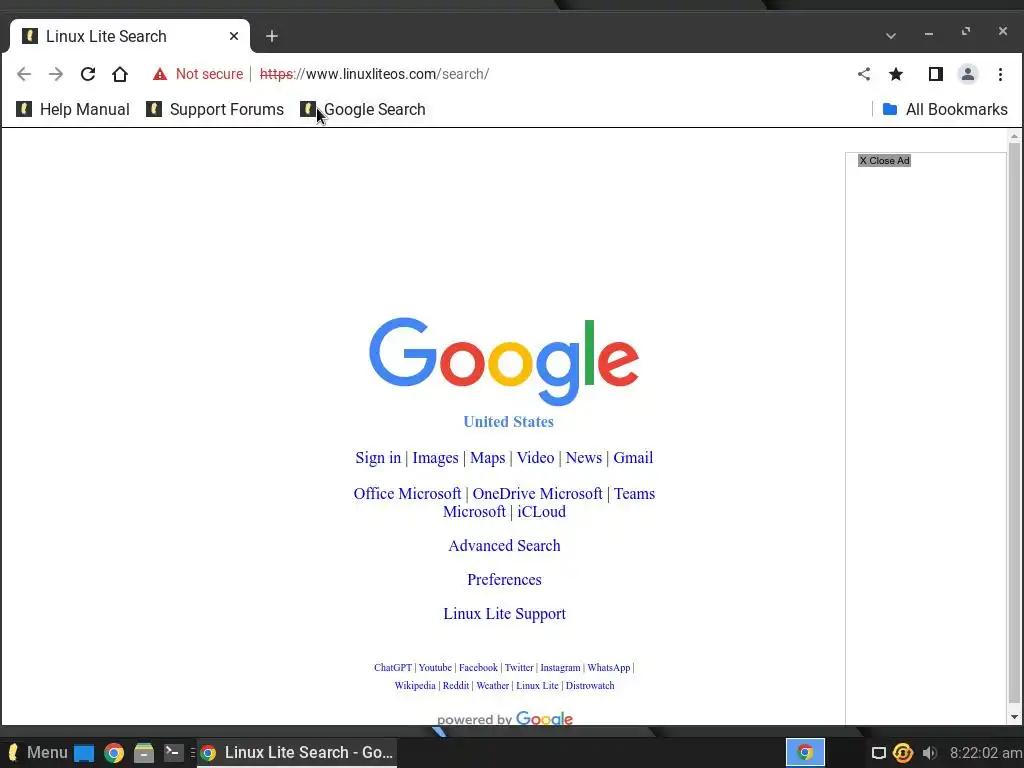
Task: Open the WhatsApp link
Action: [x=609, y=667]
